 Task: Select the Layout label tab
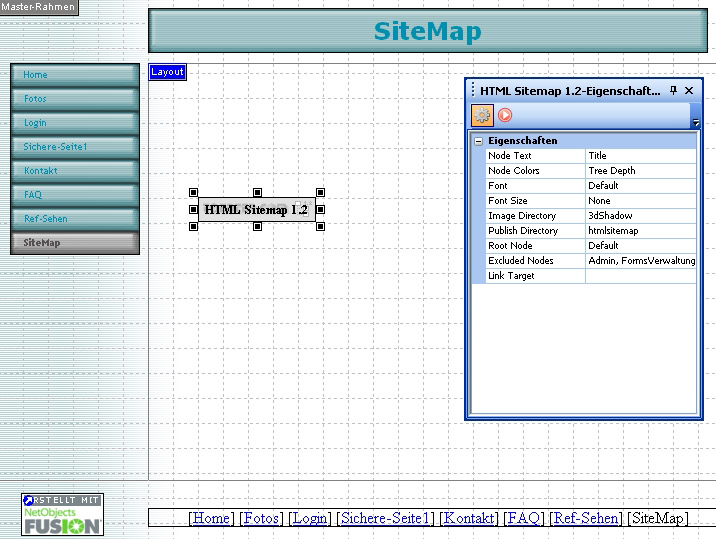(167, 72)
